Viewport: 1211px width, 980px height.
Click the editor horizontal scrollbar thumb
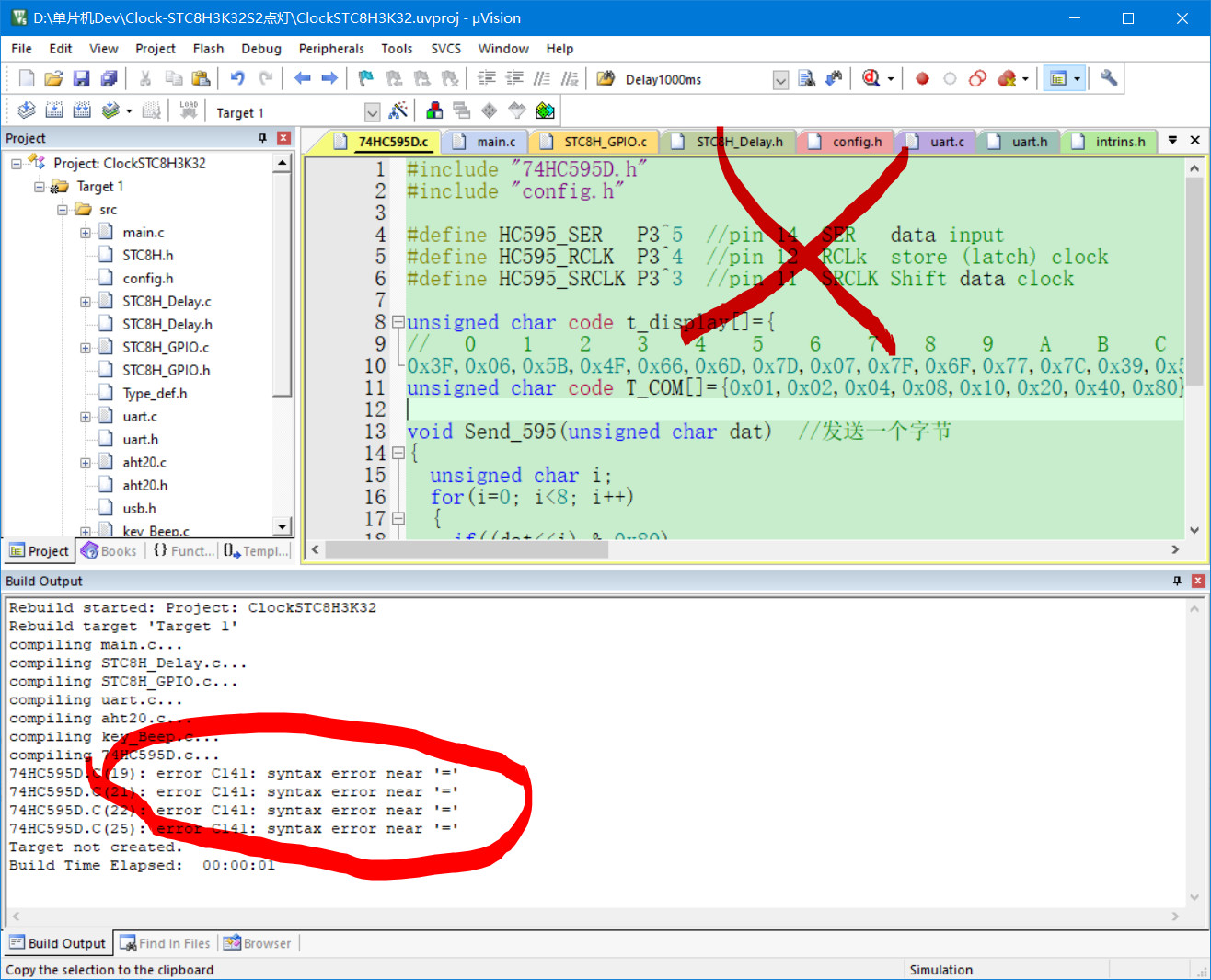click(467, 549)
